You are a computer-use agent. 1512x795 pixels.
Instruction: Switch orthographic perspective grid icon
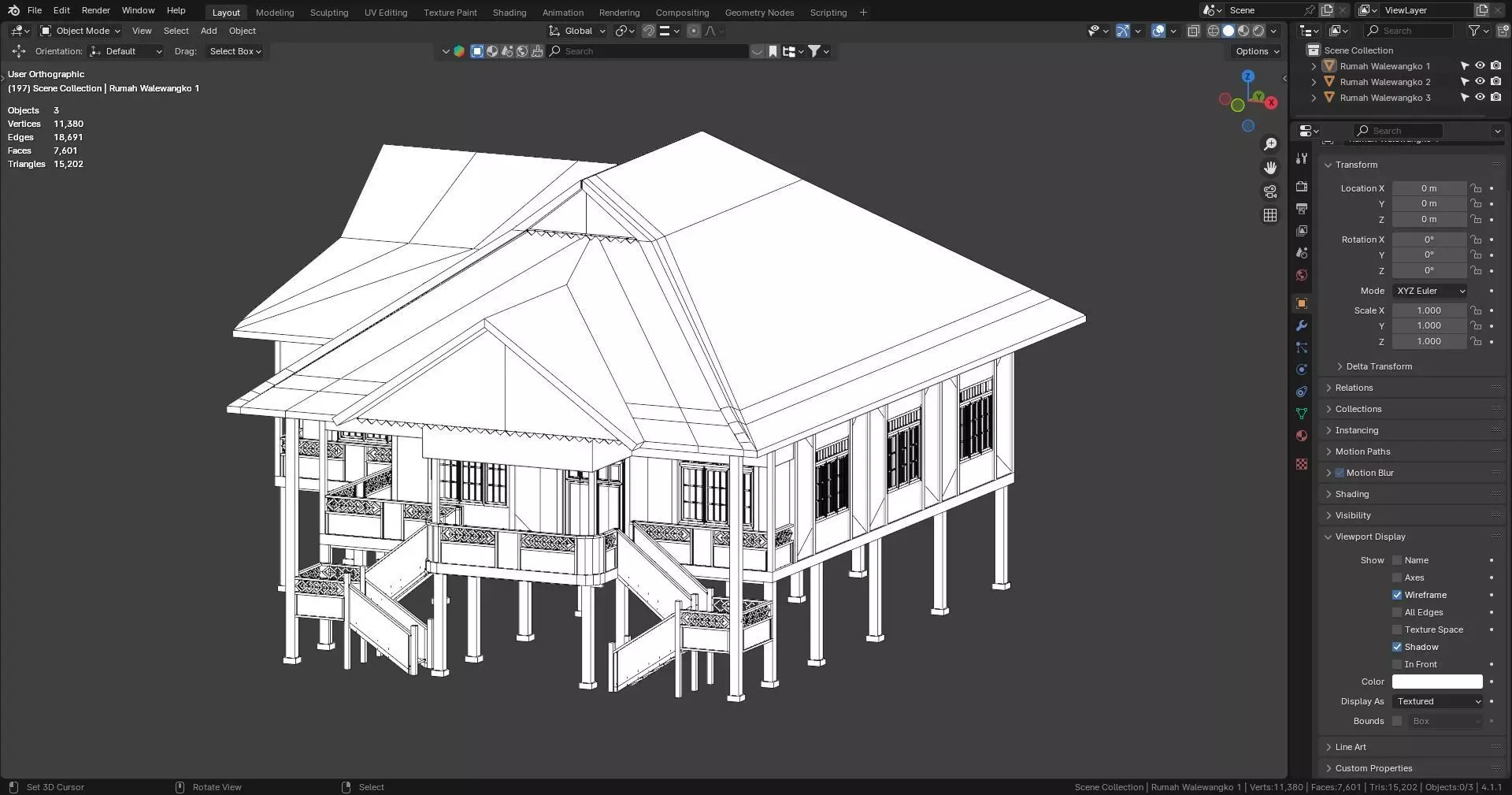coord(1270,215)
